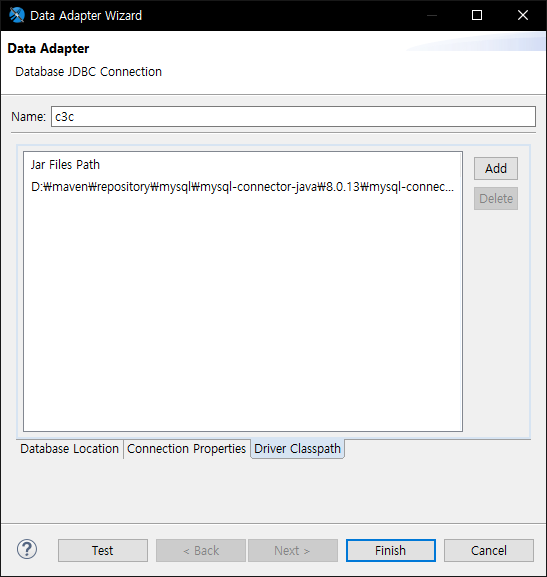
Task: Test the JDBC connection
Action: click(103, 551)
